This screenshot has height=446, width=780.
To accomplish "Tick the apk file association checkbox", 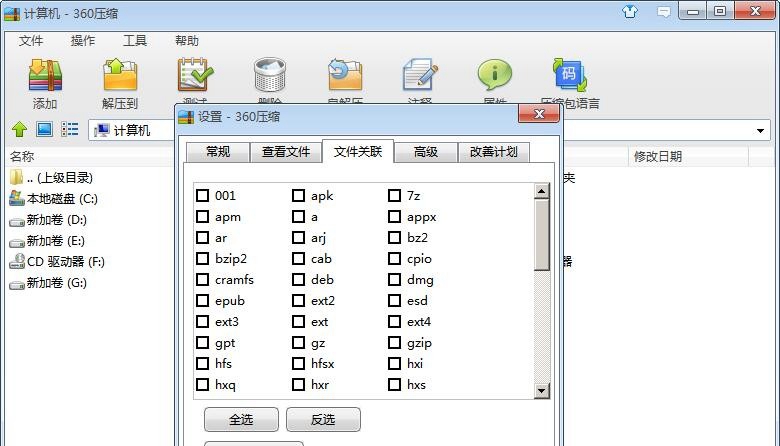I will [298, 195].
